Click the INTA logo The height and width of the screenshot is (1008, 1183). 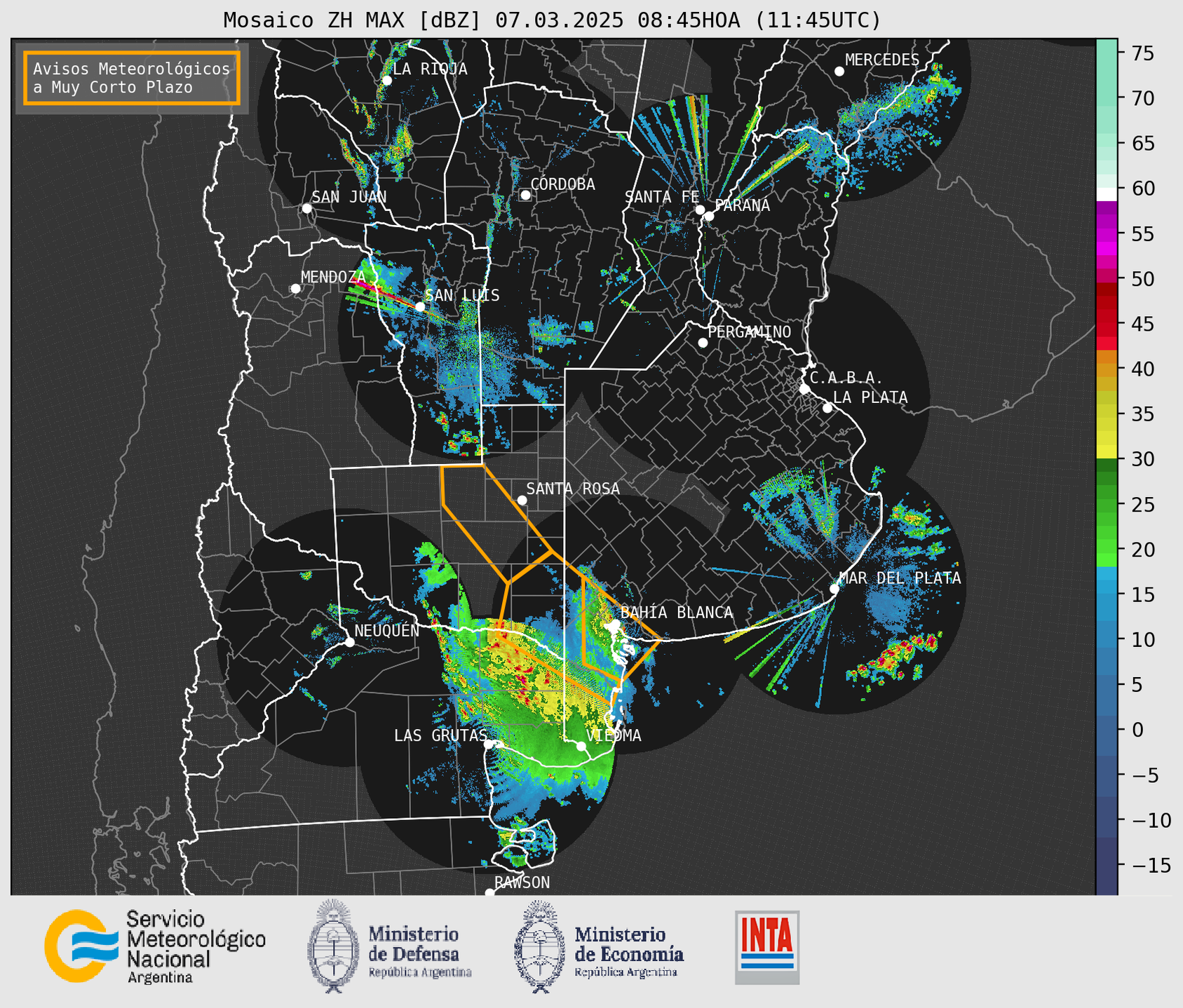(x=767, y=947)
